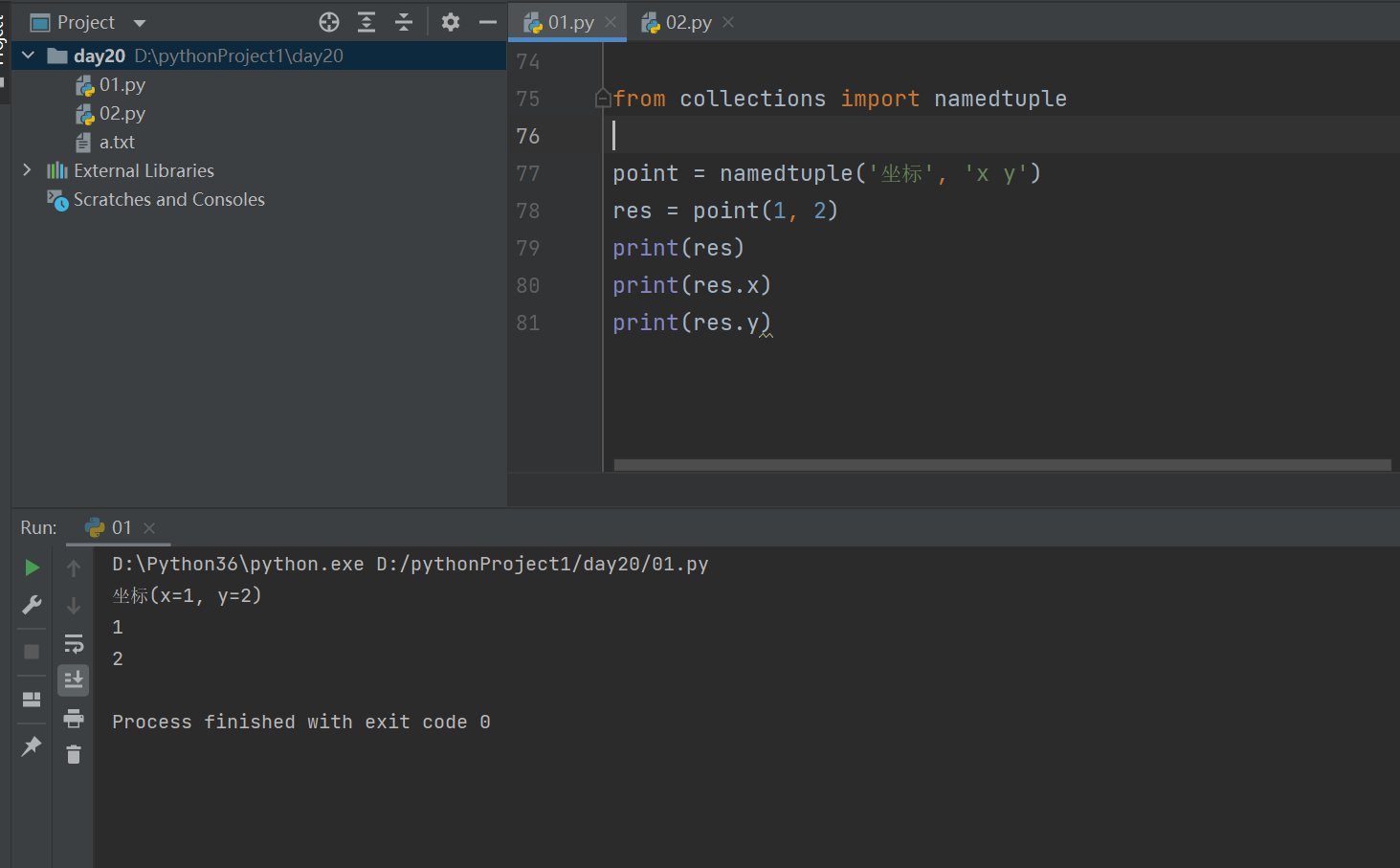This screenshot has height=868, width=1400.
Task: Click the editor horizontal scrollbar
Action: (x=1002, y=465)
